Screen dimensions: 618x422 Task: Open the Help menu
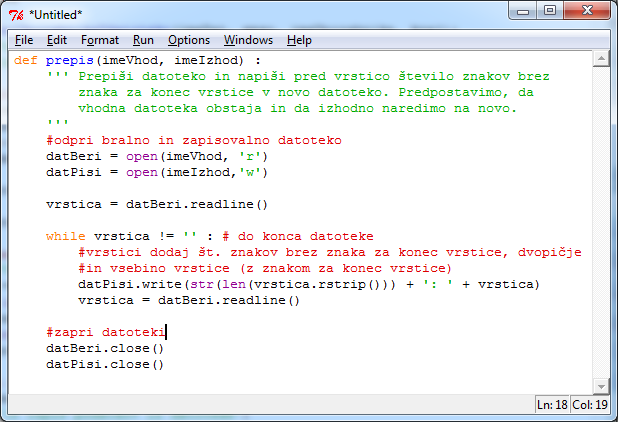(x=299, y=40)
